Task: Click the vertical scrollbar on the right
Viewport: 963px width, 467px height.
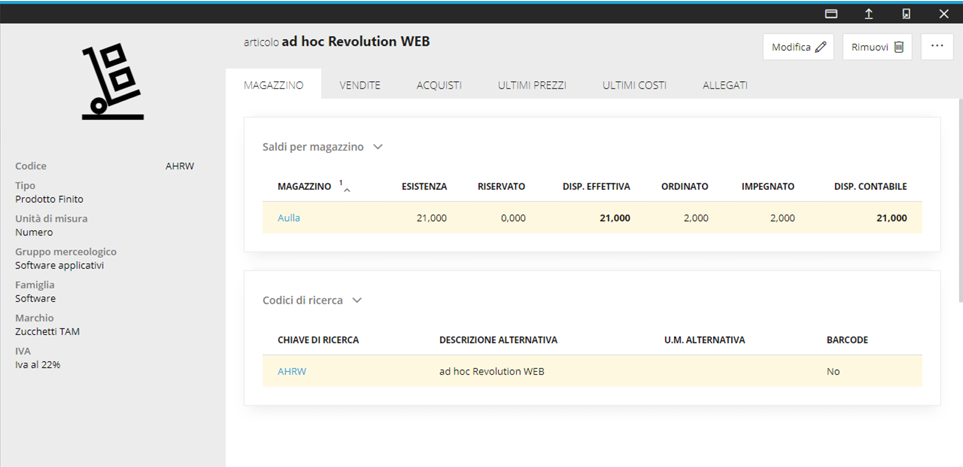Action: click(x=960, y=200)
